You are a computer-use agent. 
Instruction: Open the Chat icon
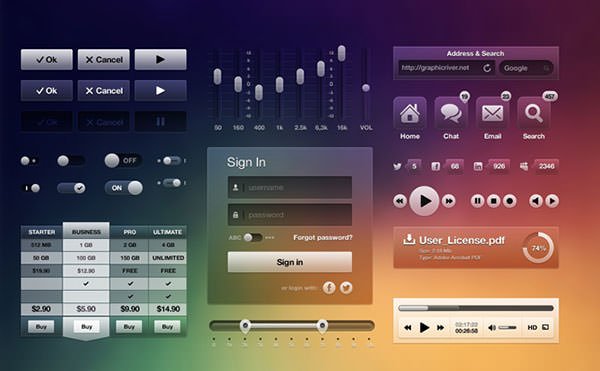point(451,114)
